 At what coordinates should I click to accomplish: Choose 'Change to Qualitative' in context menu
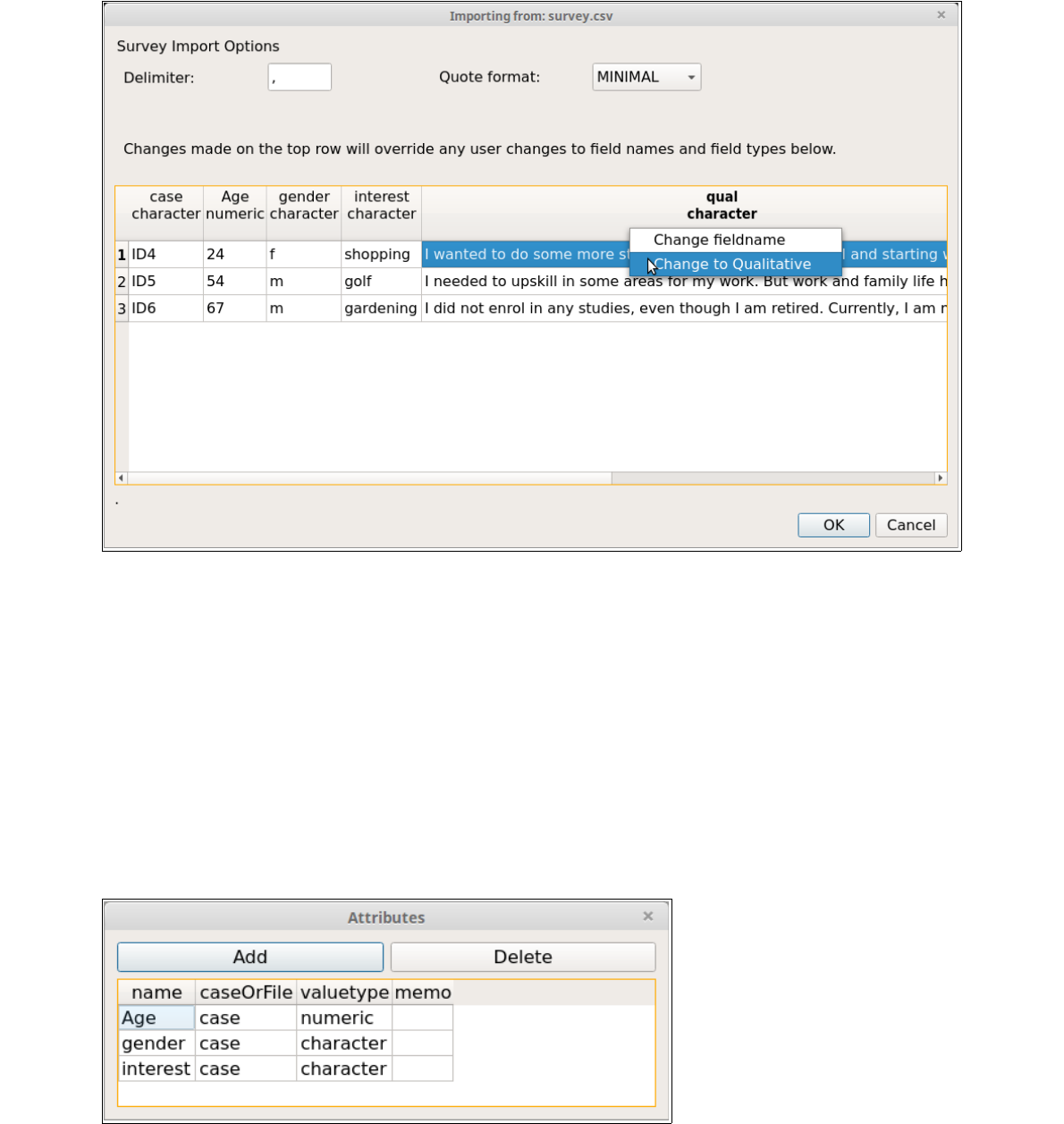pyautogui.click(x=735, y=265)
